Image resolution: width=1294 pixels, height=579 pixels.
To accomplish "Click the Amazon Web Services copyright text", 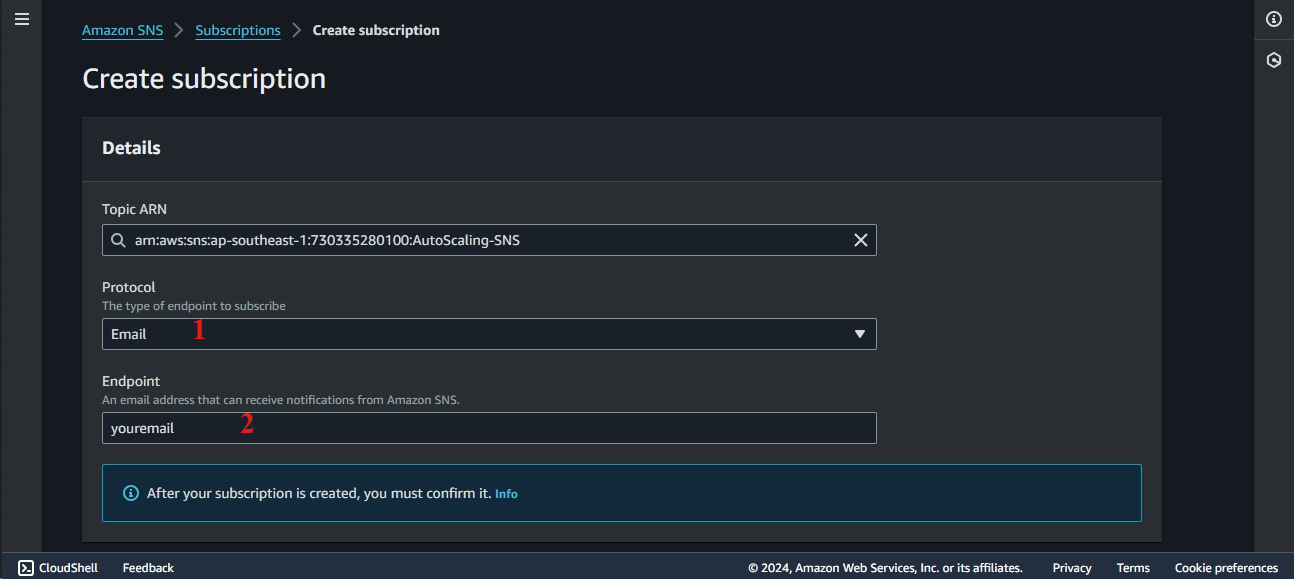I will tap(885, 568).
